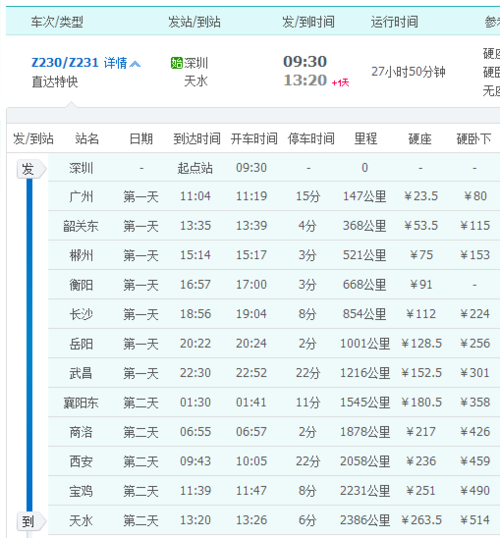Click the 开车时间 column header
Image resolution: width=500 pixels, height=538 pixels.
pyautogui.click(x=254, y=139)
